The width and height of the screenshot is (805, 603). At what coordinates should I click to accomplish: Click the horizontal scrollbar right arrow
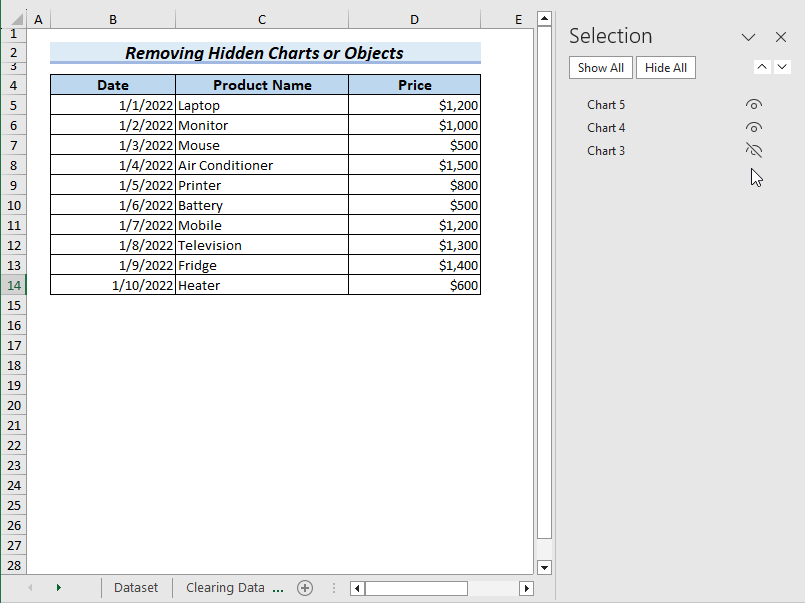pyautogui.click(x=526, y=588)
